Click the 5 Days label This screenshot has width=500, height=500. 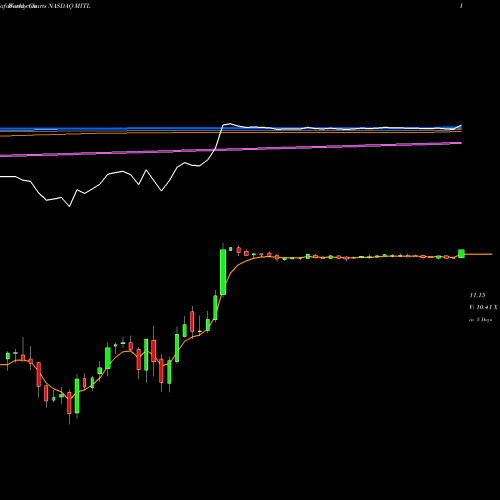pos(484,319)
